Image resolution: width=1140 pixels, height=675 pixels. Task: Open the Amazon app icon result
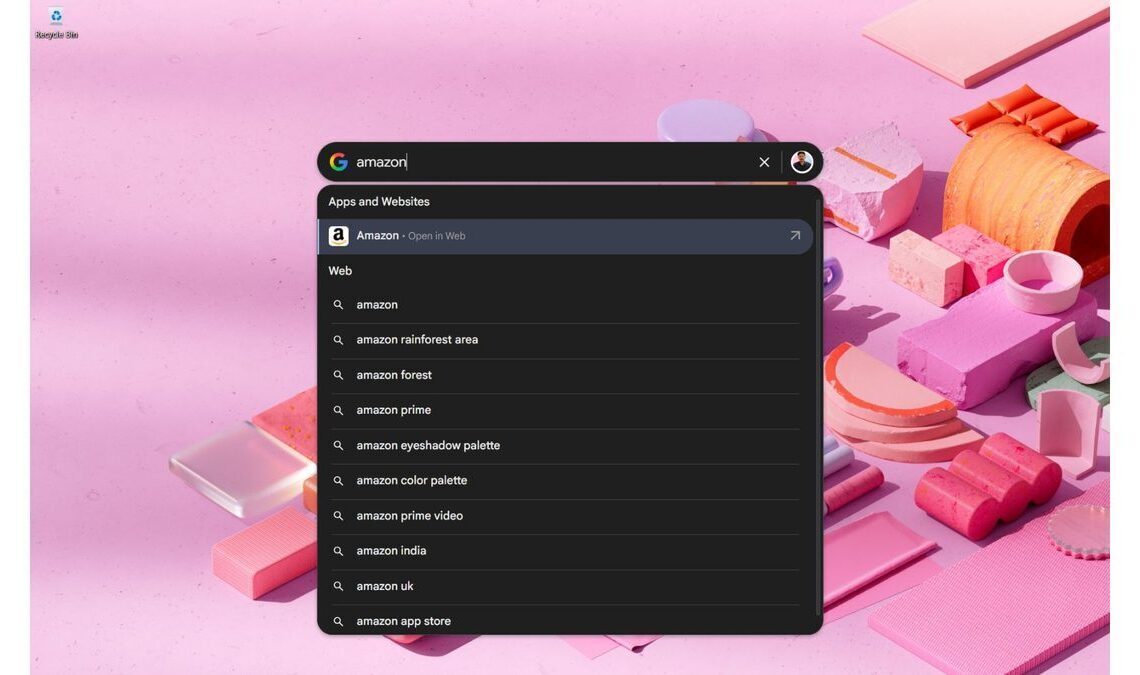click(339, 236)
